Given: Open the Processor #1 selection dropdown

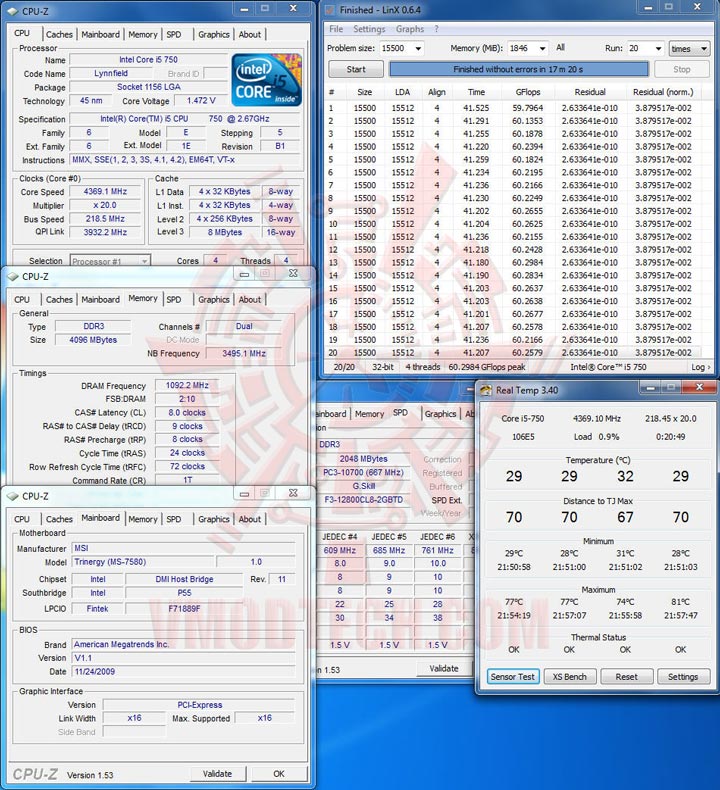Looking at the screenshot, I should [110, 261].
